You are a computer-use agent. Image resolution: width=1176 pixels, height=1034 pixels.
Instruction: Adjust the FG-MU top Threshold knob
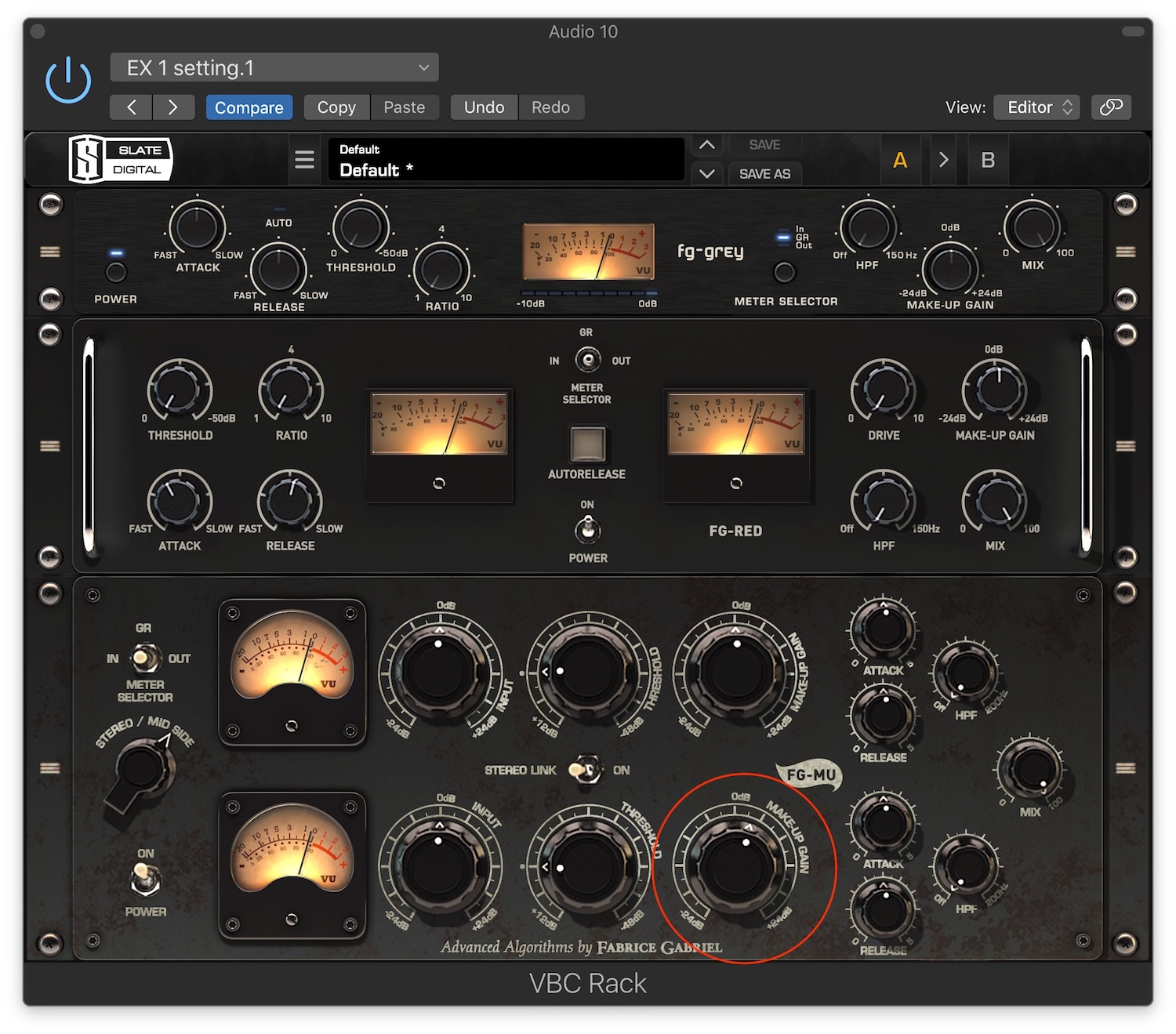pos(586,672)
